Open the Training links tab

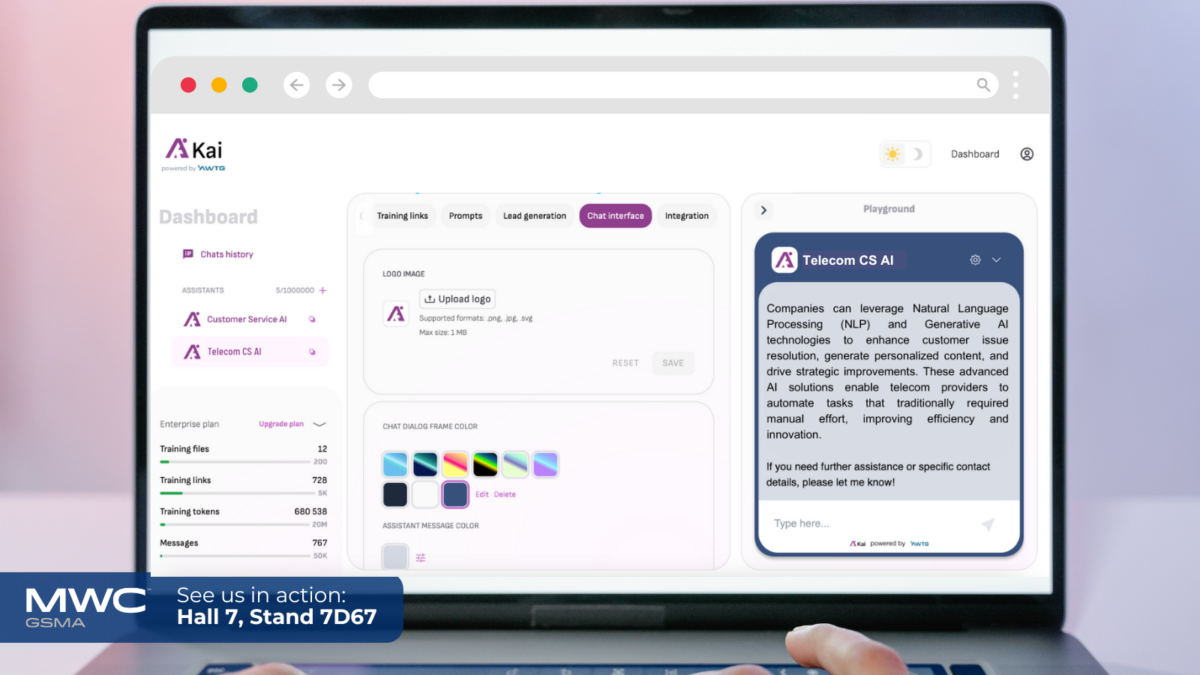pos(402,216)
